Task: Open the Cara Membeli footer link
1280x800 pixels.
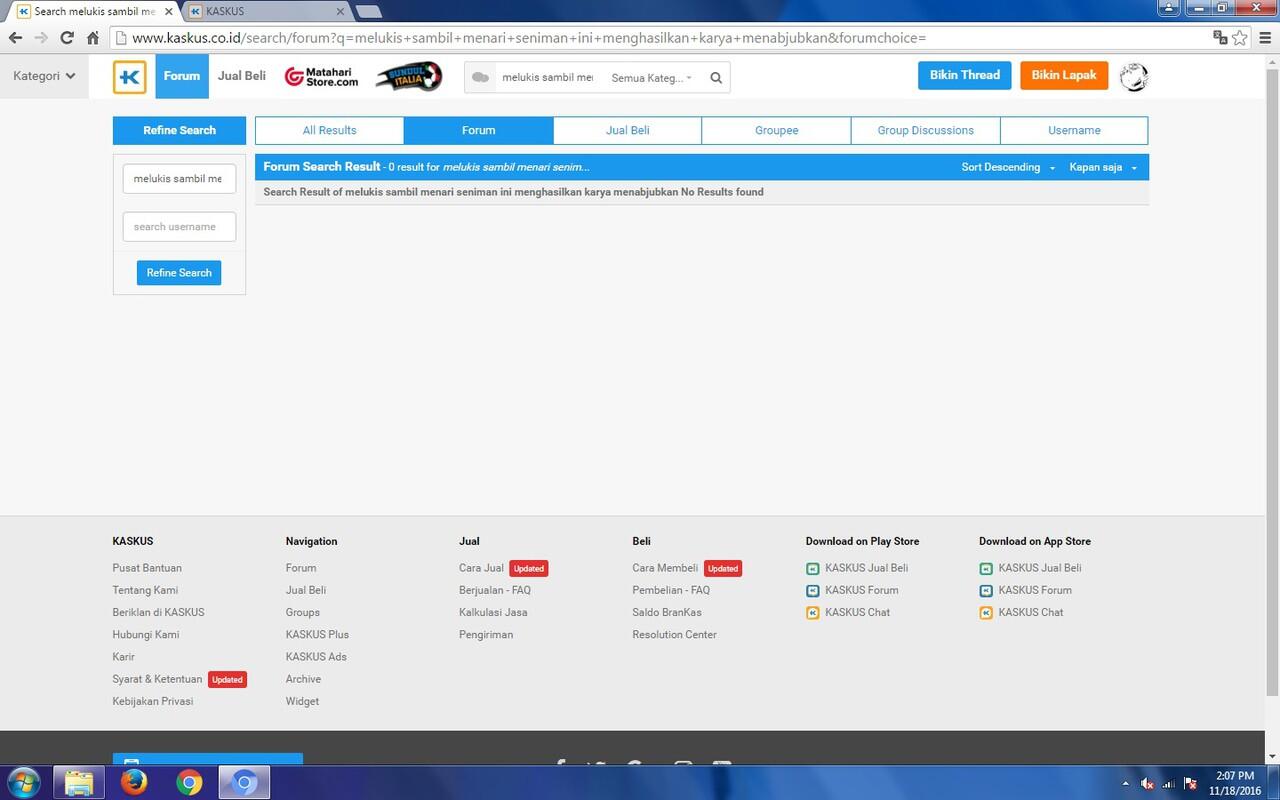Action: click(665, 568)
